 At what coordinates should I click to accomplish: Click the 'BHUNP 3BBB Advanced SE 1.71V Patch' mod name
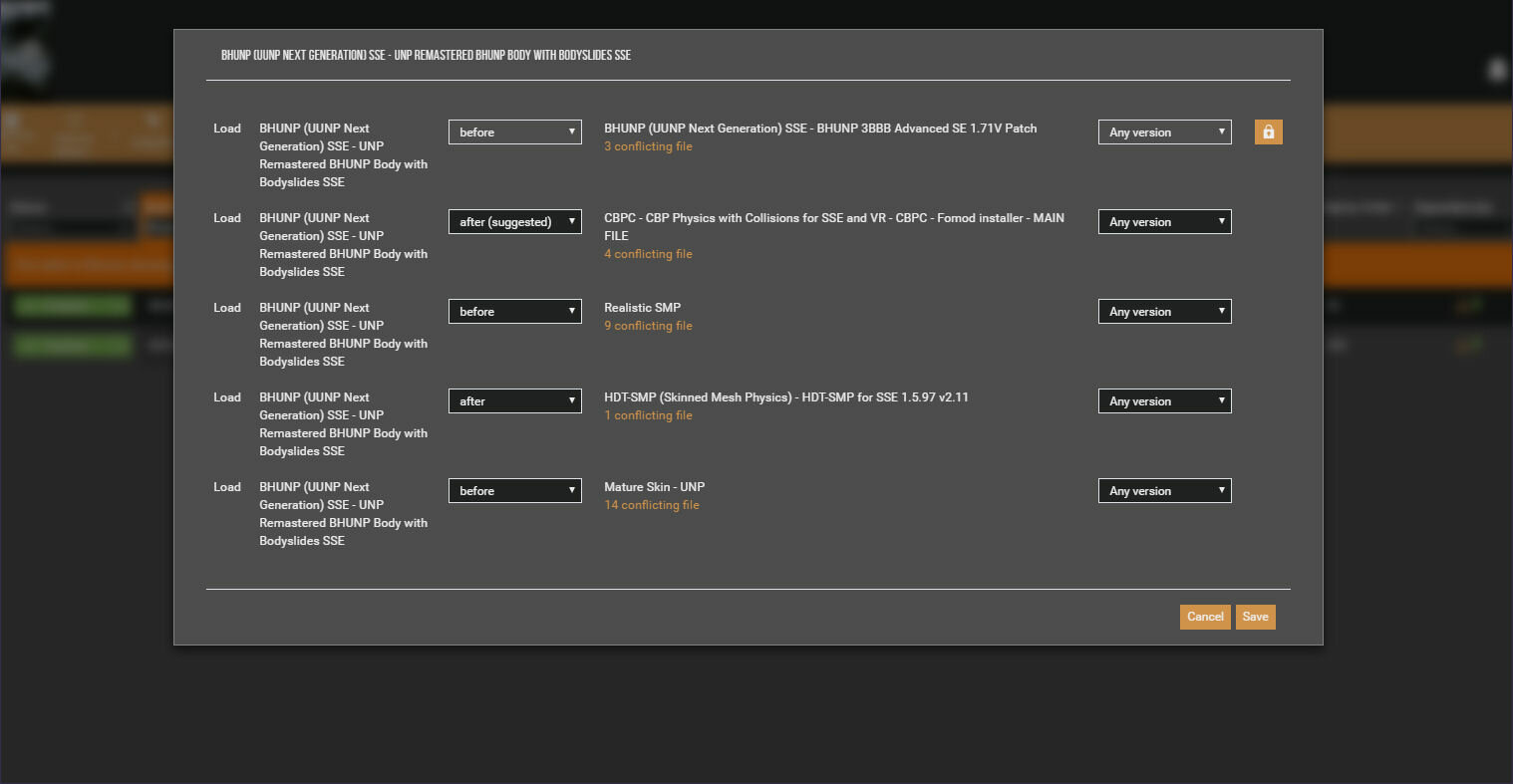point(820,129)
